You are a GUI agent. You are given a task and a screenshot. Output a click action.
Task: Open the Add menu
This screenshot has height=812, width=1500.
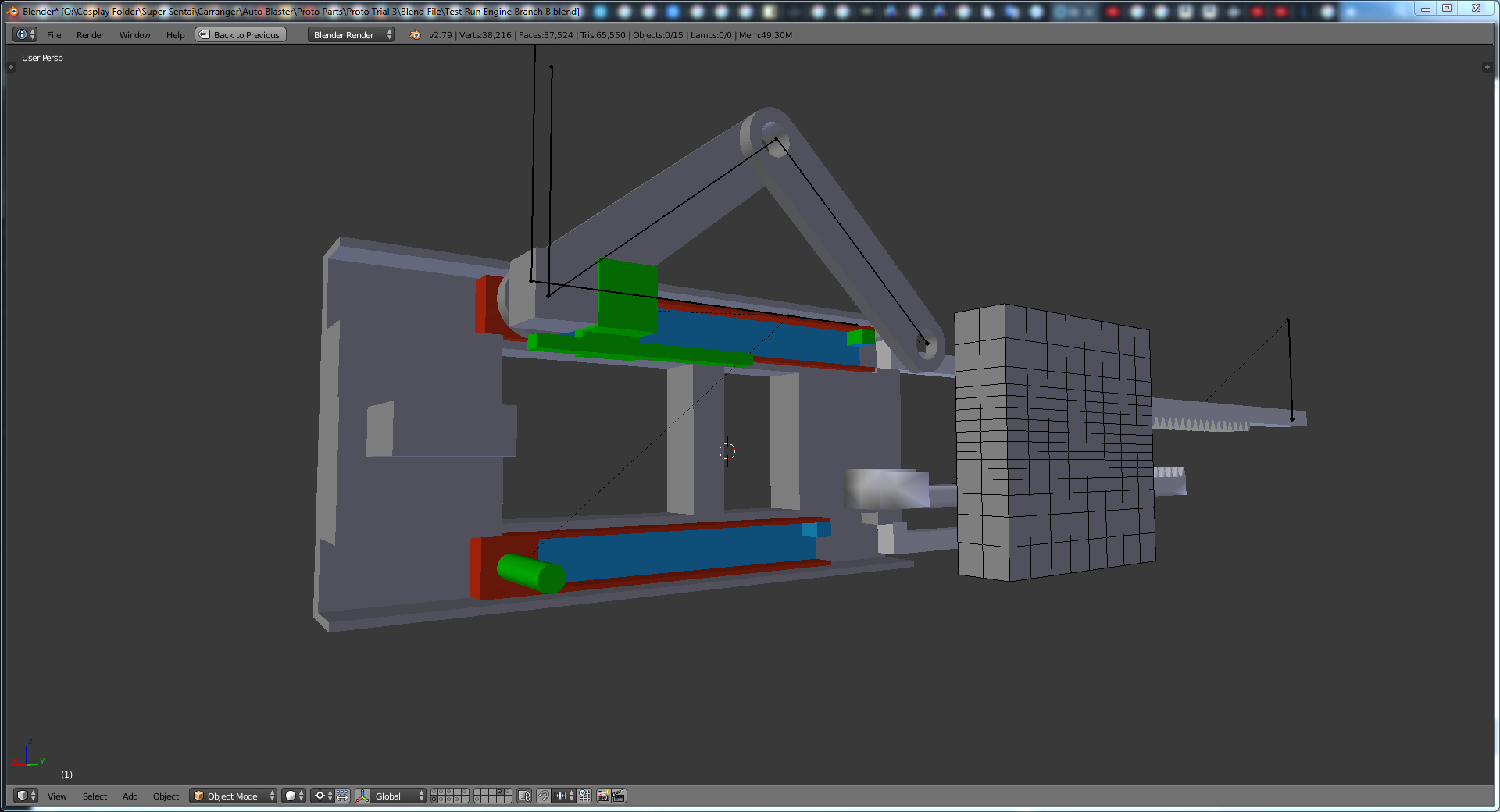[130, 796]
